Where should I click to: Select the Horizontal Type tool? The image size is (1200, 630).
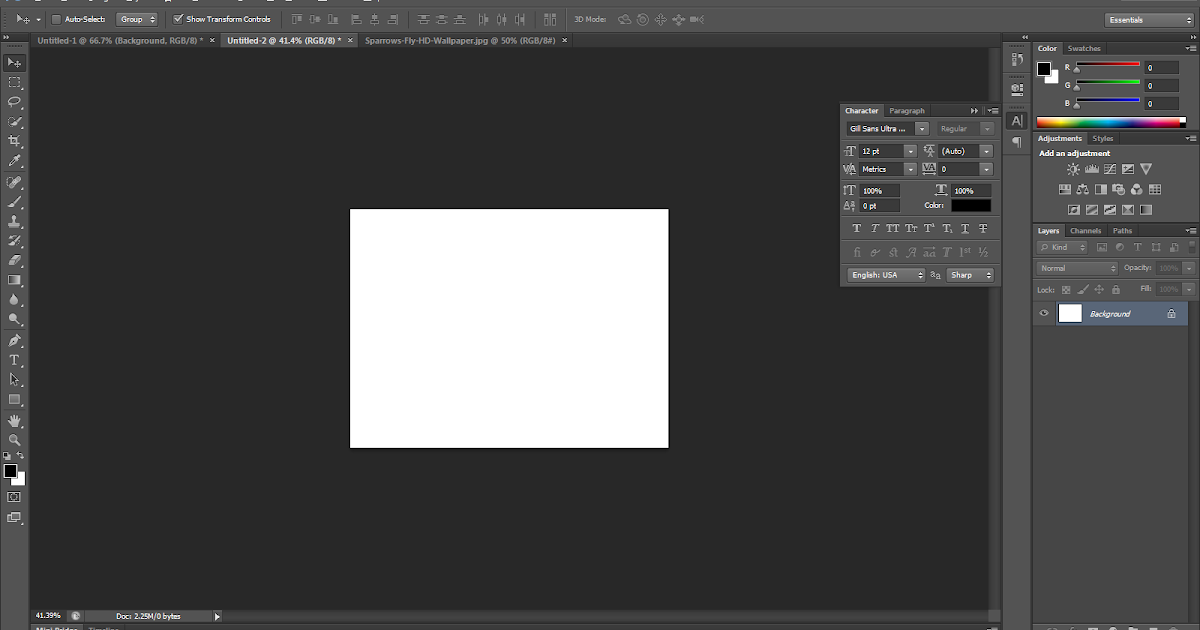pos(15,360)
